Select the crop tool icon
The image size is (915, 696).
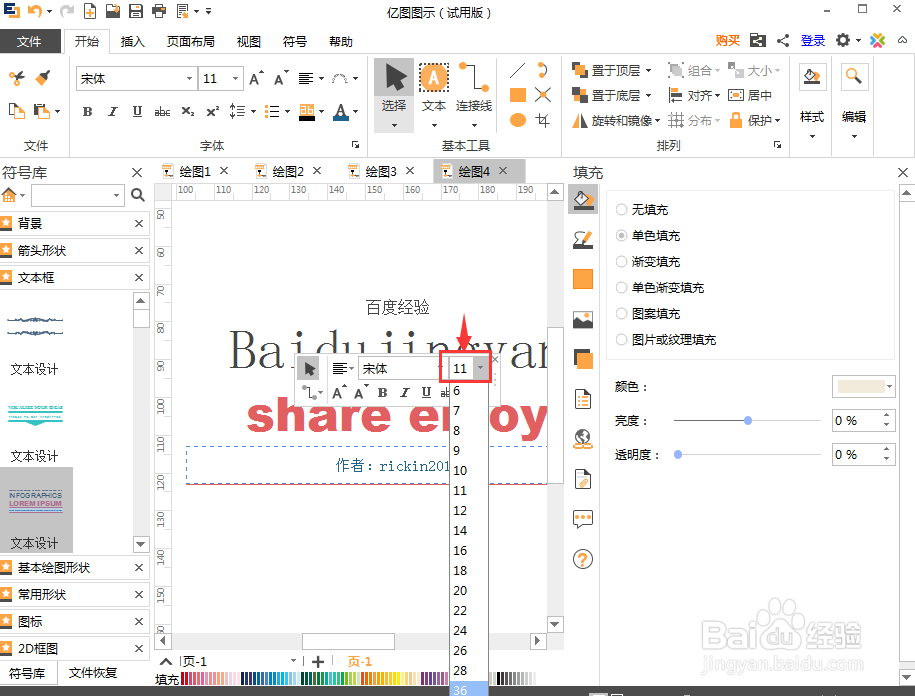tap(543, 120)
